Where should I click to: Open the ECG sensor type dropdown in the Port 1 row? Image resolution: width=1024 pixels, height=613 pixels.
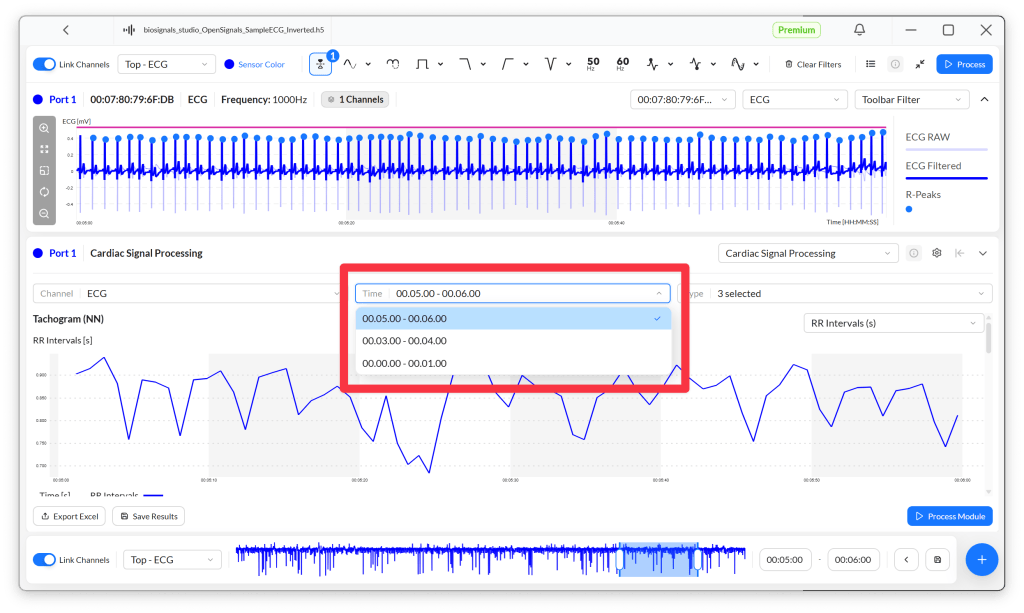[x=795, y=99]
